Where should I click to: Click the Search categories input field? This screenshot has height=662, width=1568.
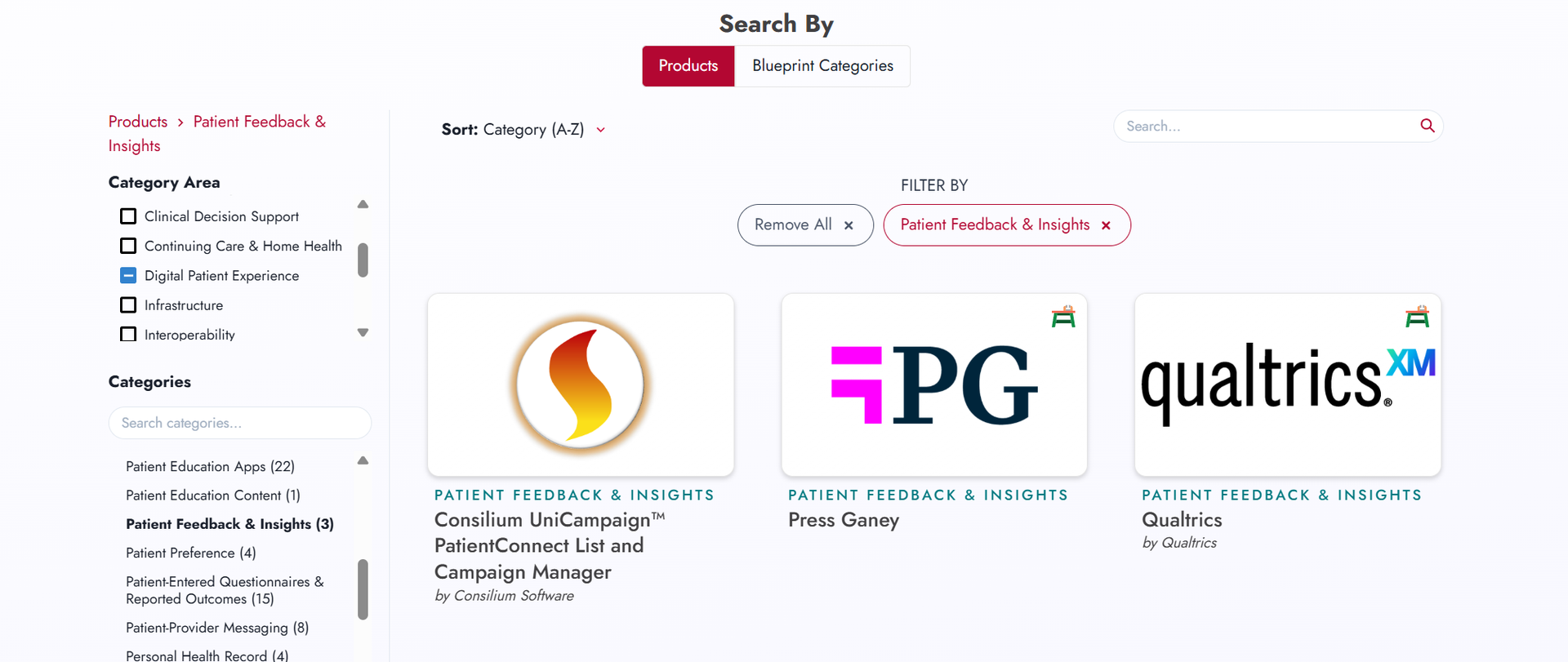tap(239, 423)
